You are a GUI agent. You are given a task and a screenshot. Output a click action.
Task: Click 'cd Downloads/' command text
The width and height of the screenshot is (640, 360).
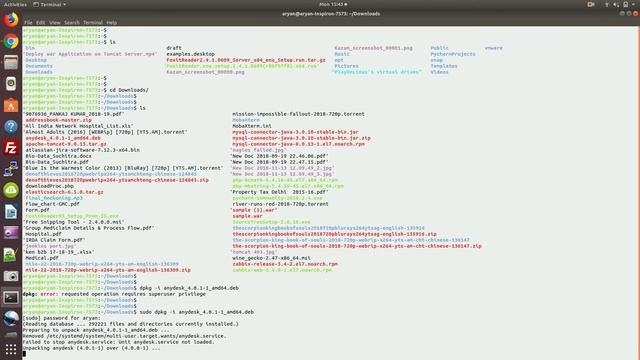coord(129,90)
